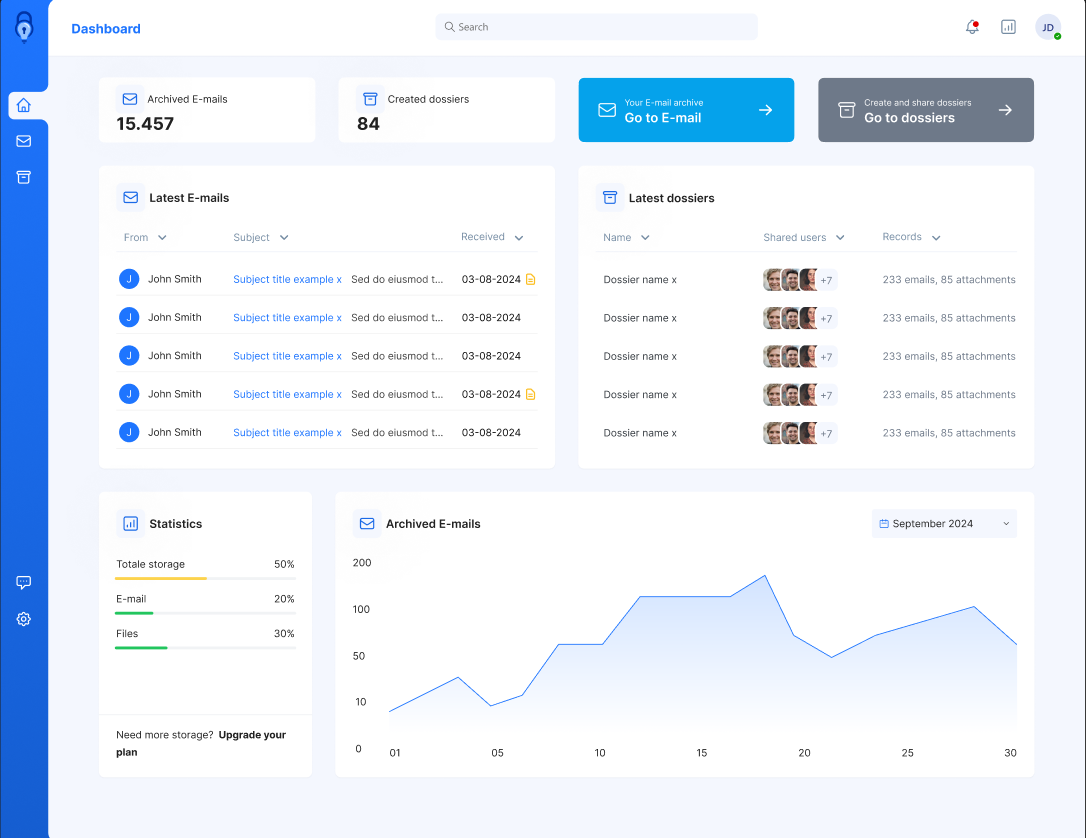This screenshot has height=838, width=1086.
Task: Open the JD user profile avatar
Action: pyautogui.click(x=1048, y=27)
